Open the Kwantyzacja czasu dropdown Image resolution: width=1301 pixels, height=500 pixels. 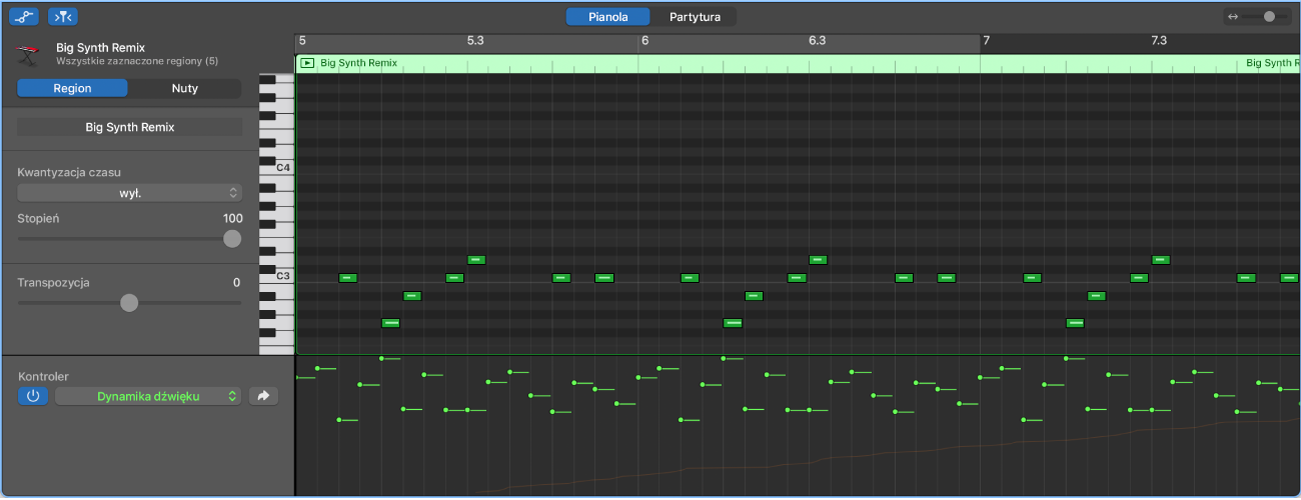pyautogui.click(x=130, y=193)
